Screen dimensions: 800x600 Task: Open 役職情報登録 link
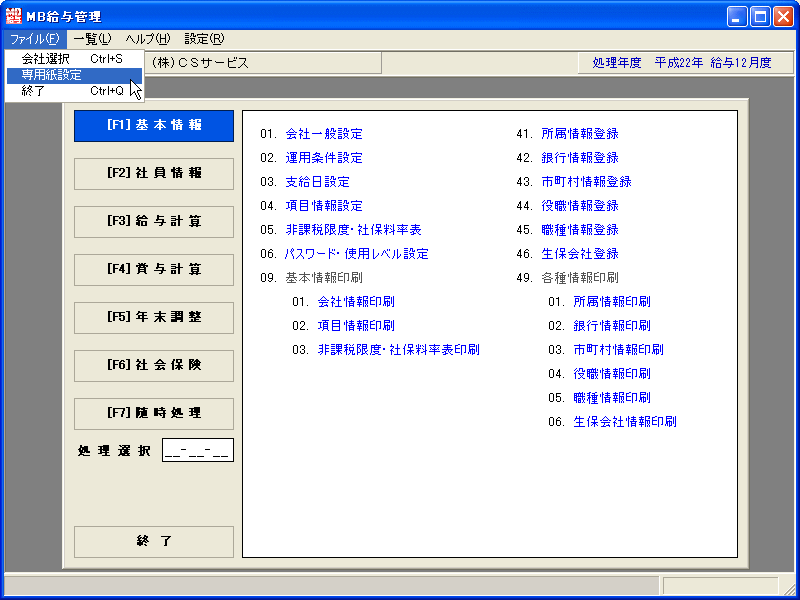coord(580,206)
